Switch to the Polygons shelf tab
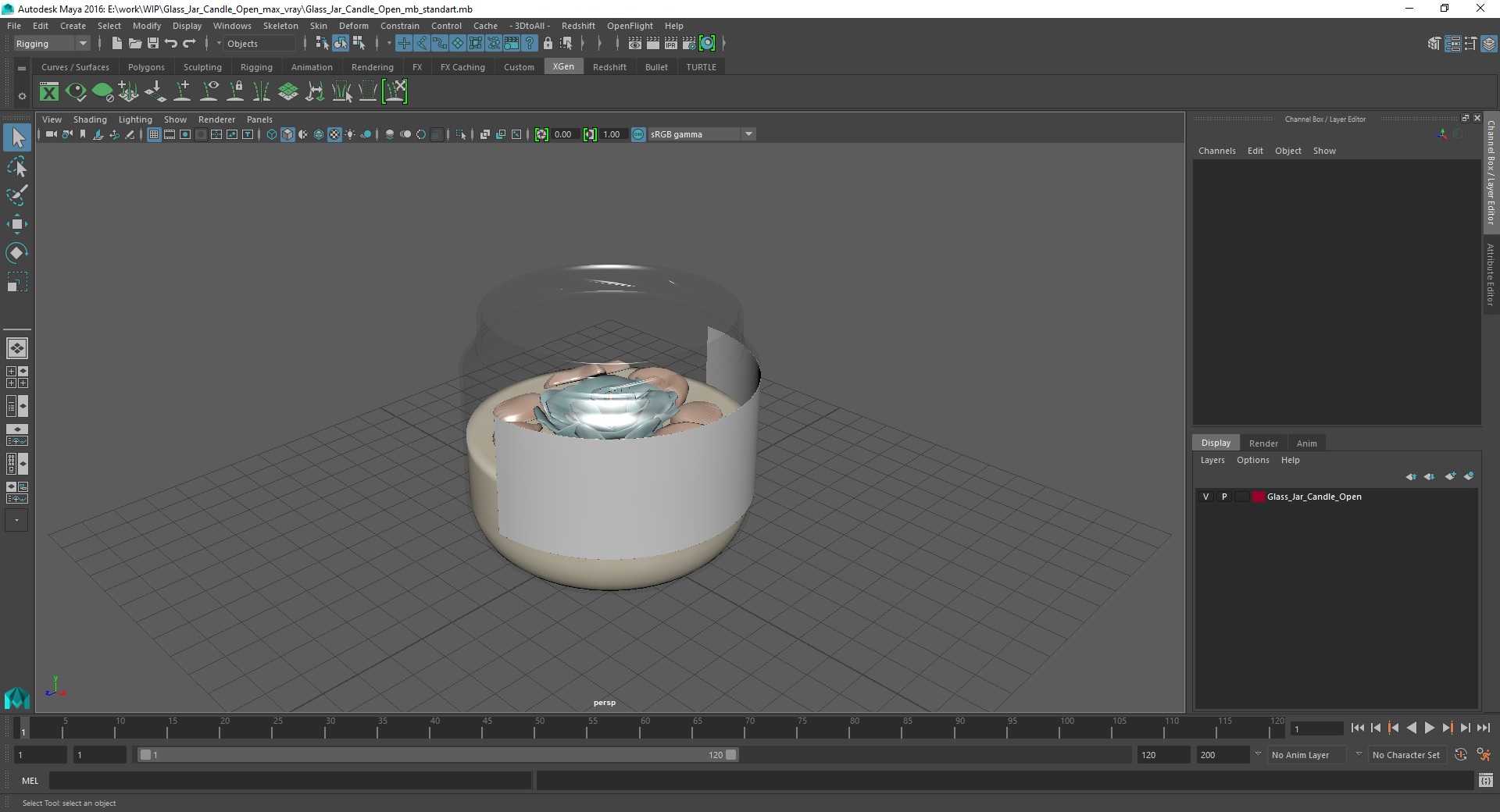1500x812 pixels. coord(146,67)
